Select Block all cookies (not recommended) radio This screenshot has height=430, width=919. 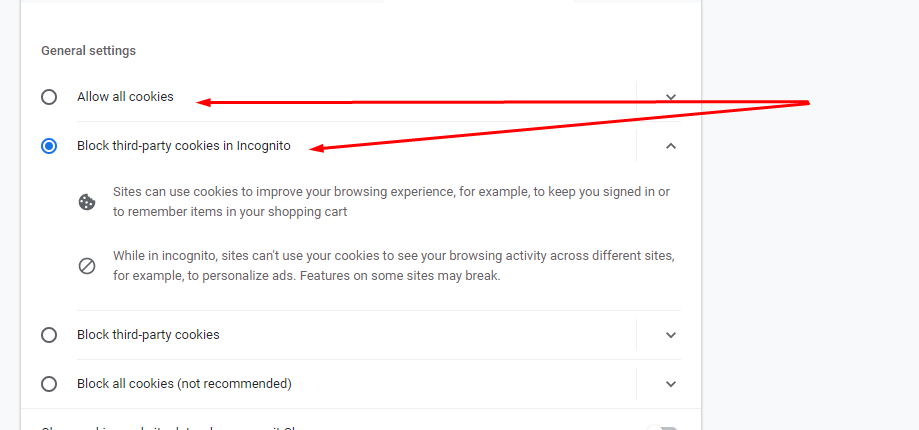(49, 384)
